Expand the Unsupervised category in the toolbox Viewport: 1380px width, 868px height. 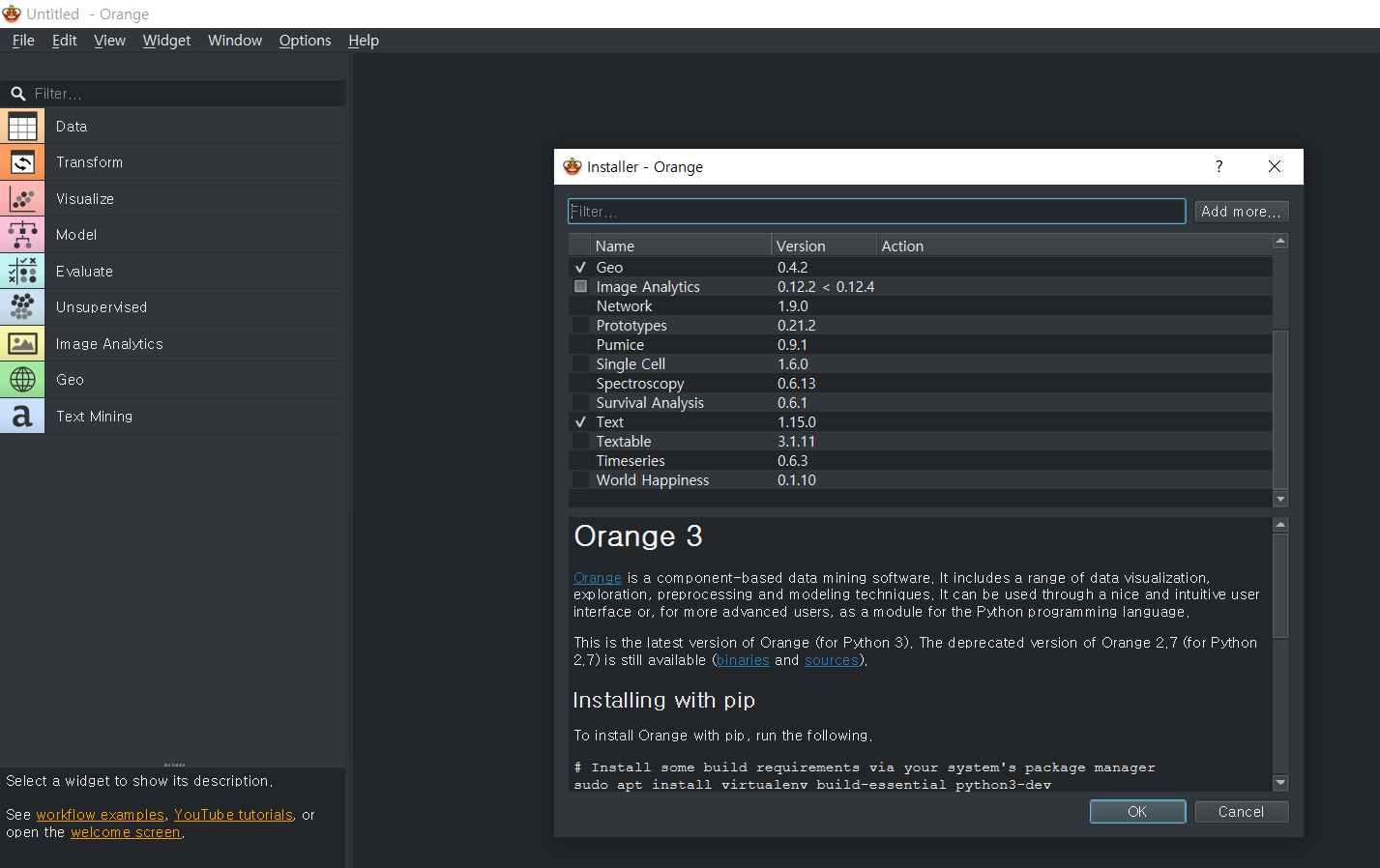click(174, 307)
